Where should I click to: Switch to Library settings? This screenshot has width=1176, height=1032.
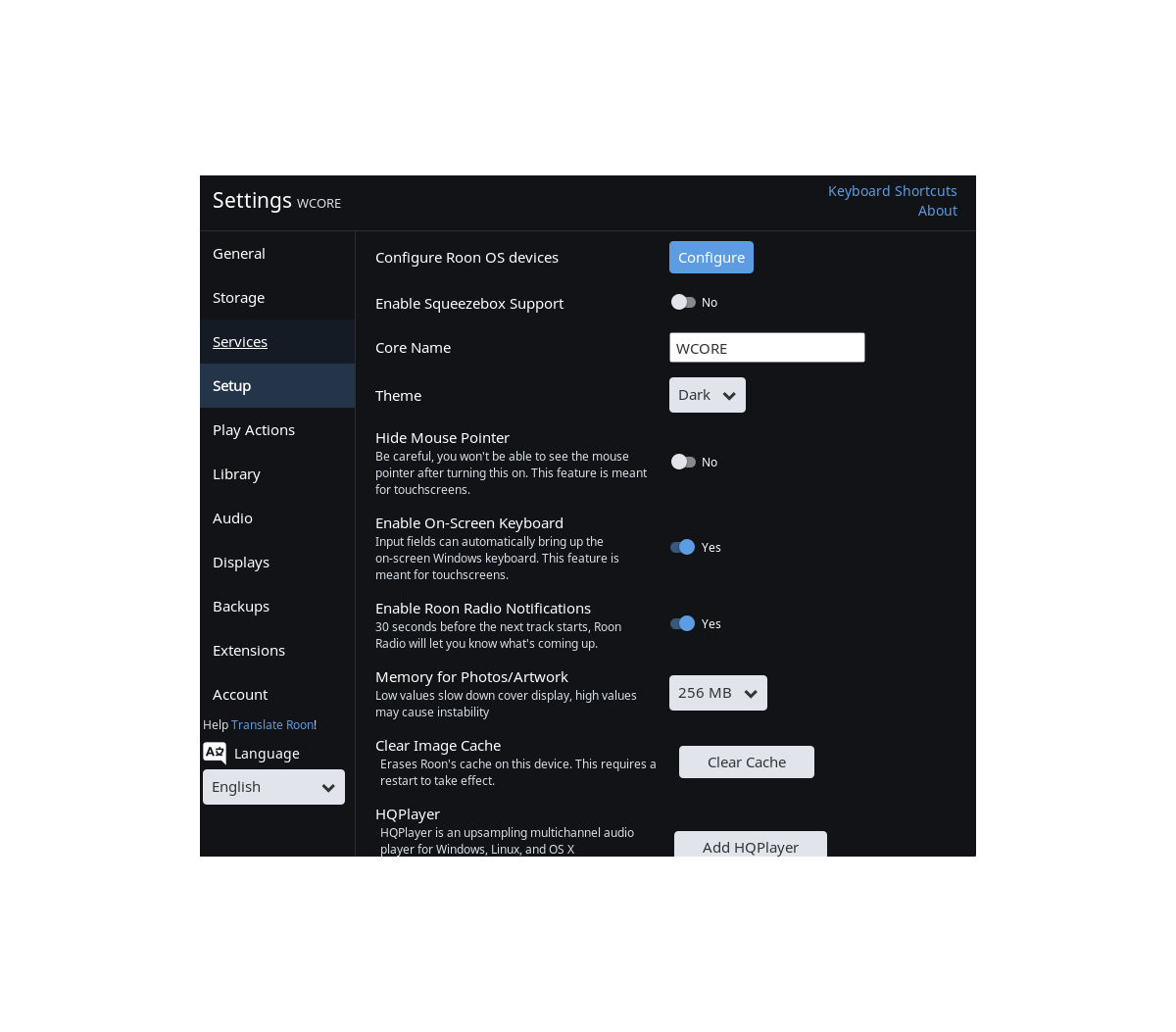[277, 473]
